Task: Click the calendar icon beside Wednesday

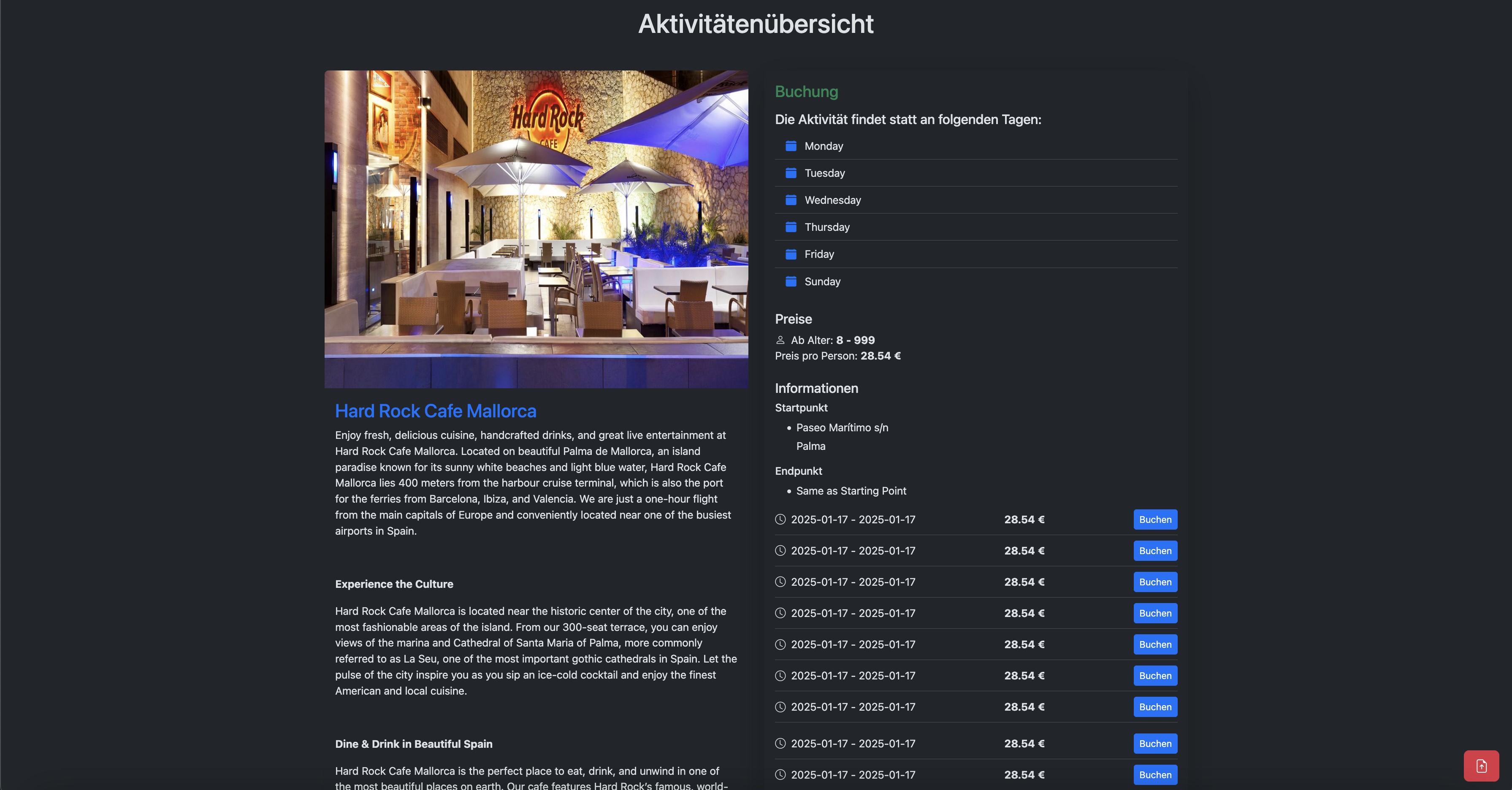Action: 791,200
